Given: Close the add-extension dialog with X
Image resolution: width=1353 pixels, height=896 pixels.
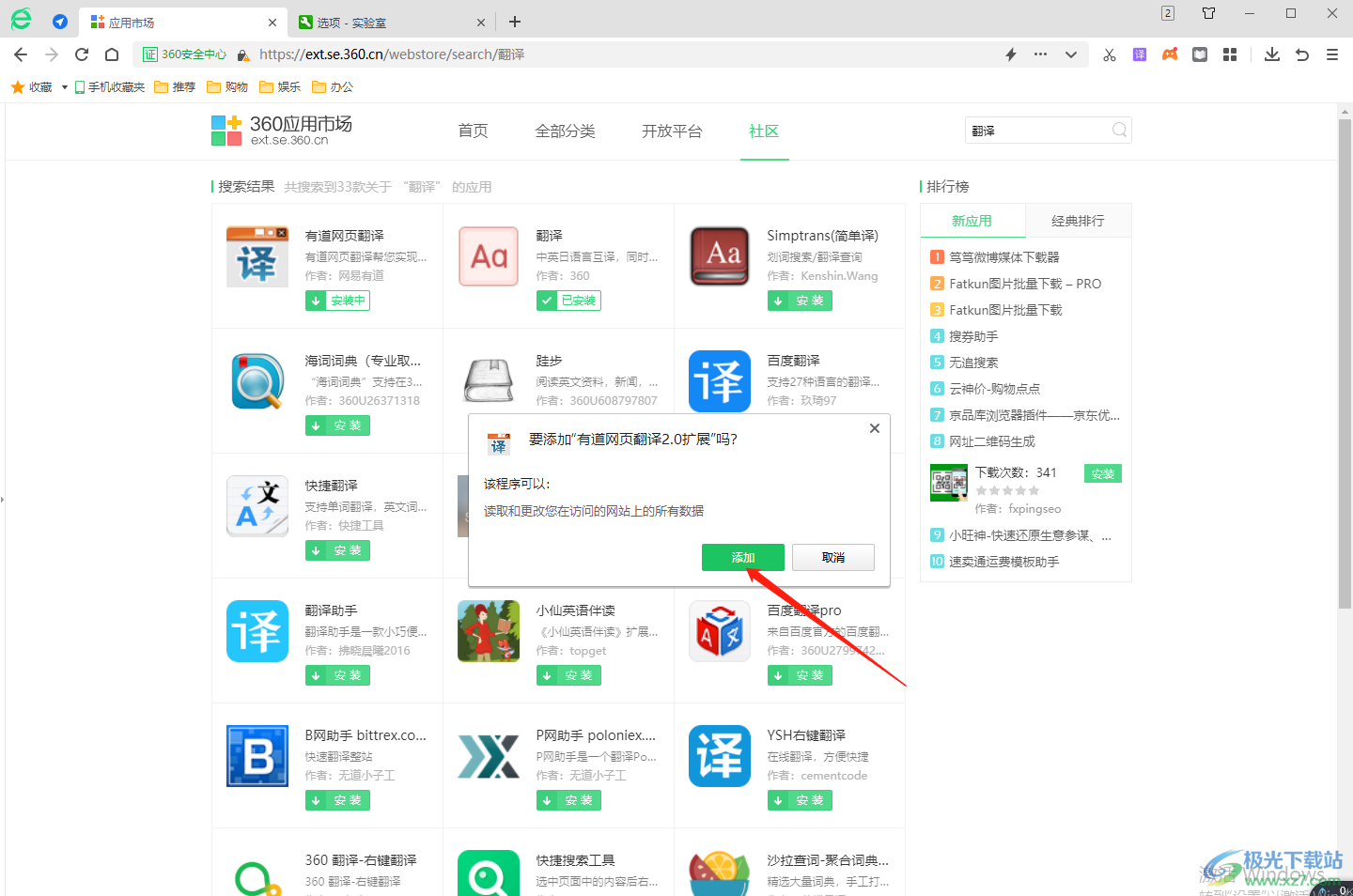Looking at the screenshot, I should 874,428.
